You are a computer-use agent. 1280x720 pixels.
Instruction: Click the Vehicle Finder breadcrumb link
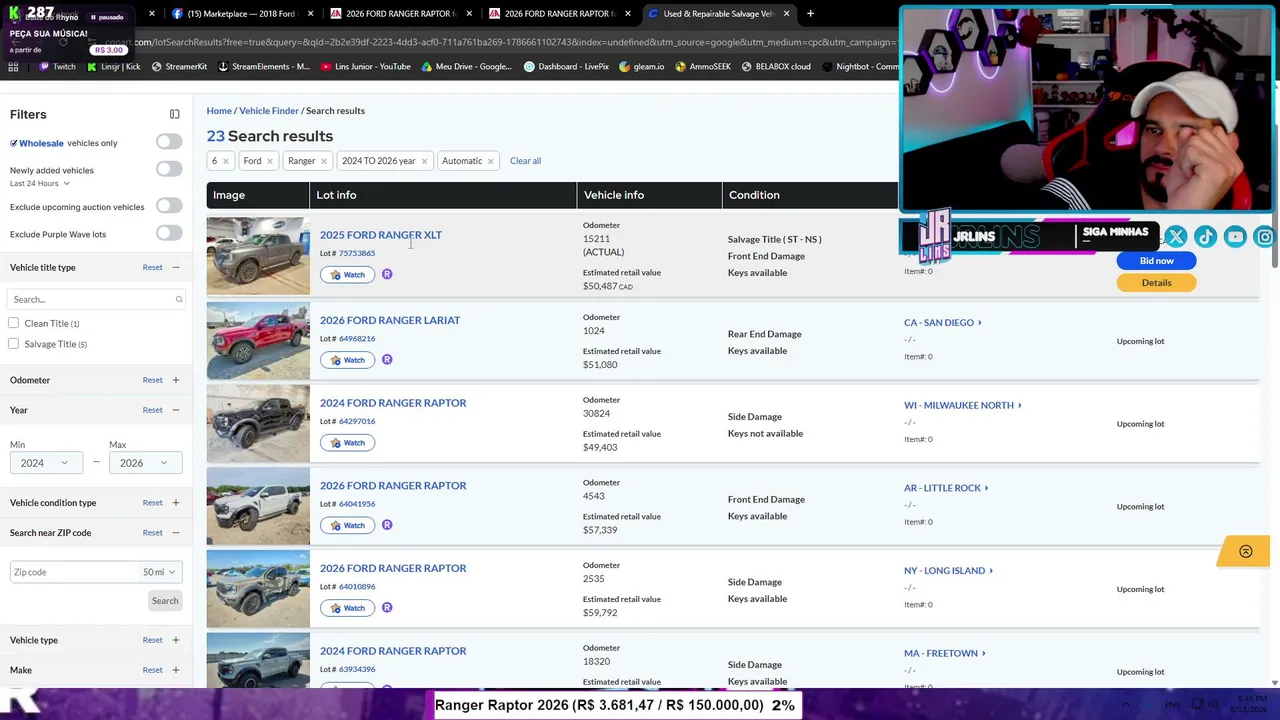click(x=269, y=111)
